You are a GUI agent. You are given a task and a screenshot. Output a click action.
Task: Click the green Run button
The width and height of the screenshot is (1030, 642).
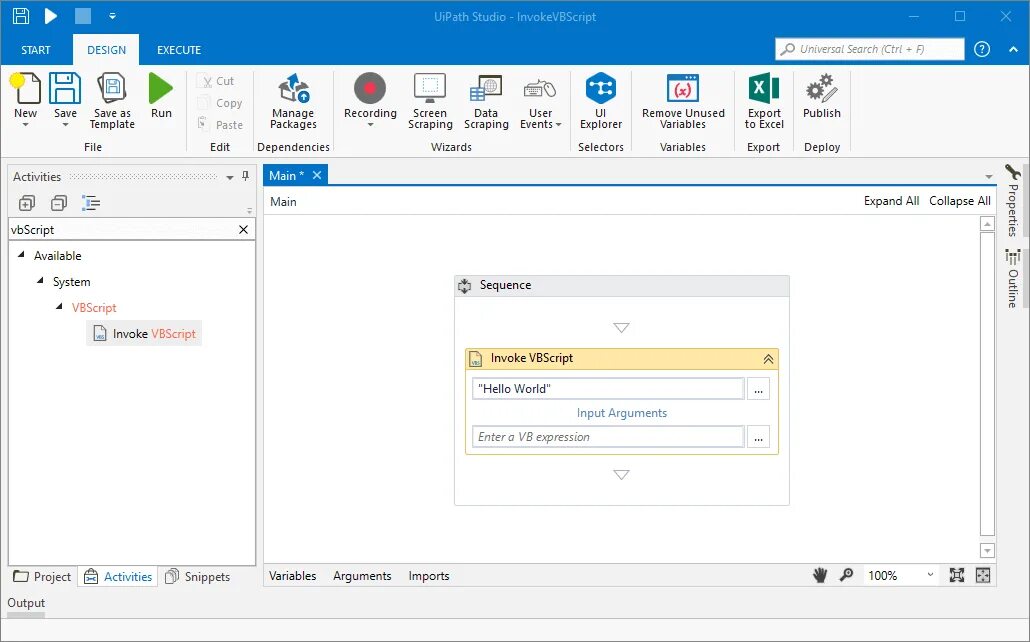click(161, 95)
